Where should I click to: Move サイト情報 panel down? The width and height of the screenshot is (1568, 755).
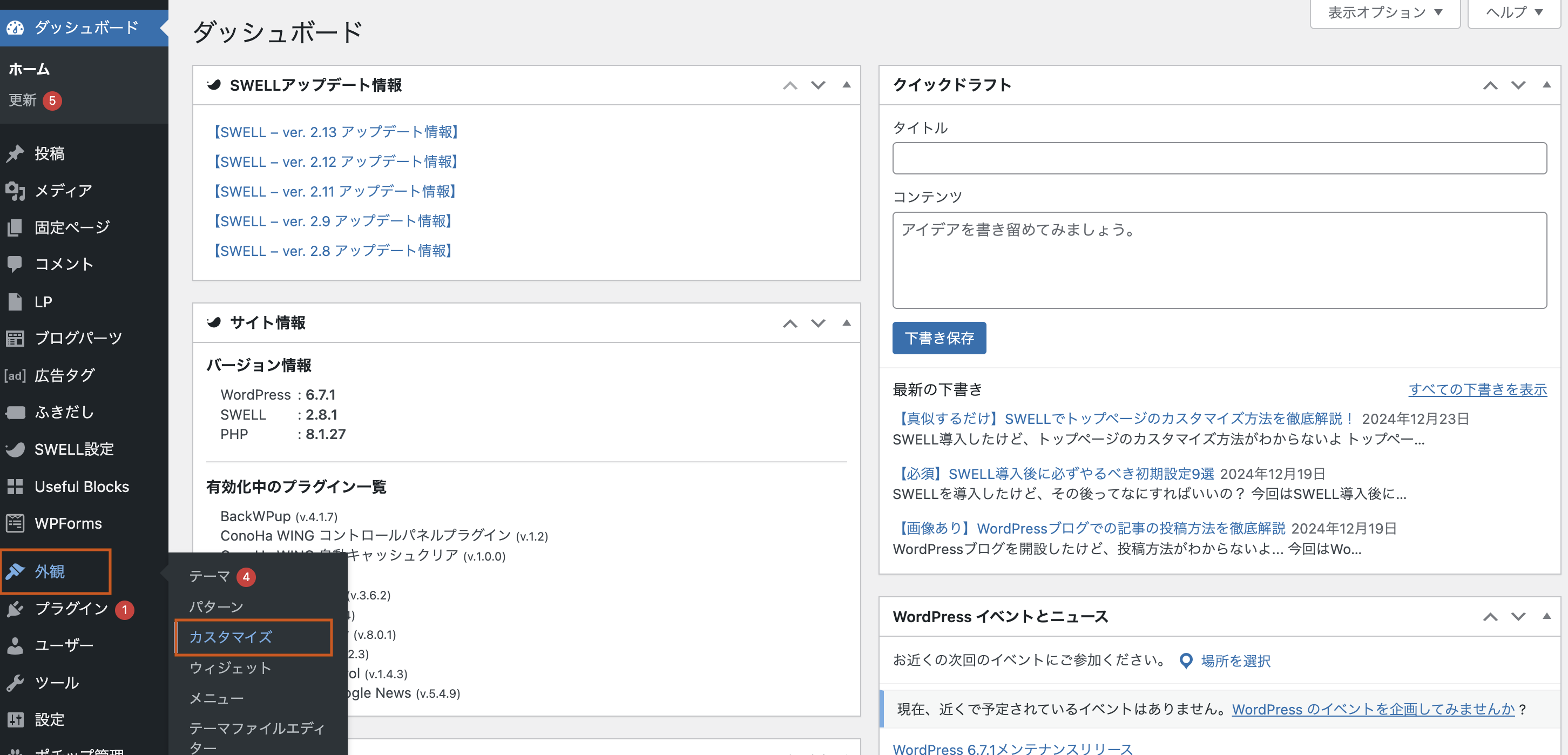click(818, 323)
